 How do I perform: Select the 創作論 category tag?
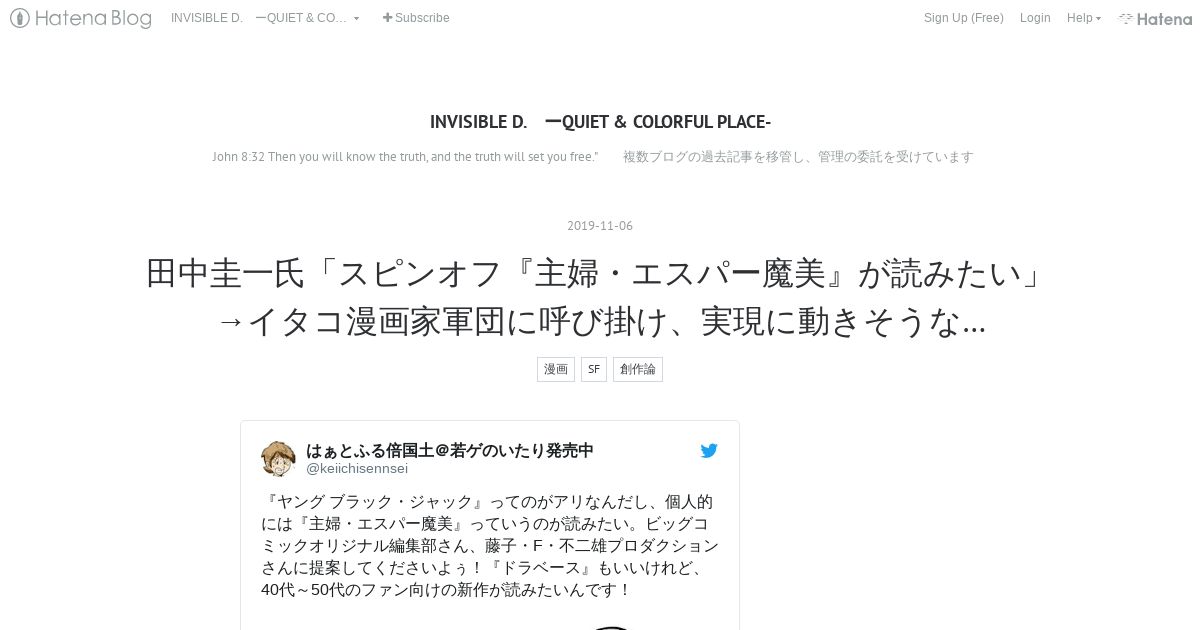[638, 369]
